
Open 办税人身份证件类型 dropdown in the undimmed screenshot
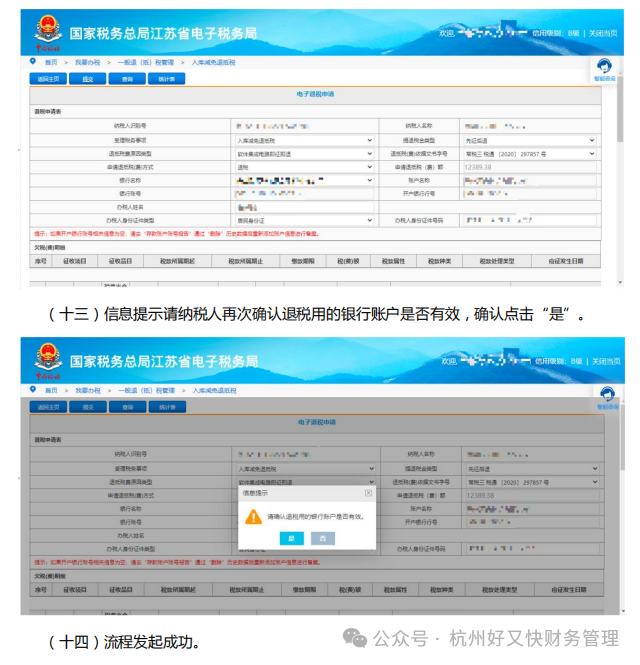(x=305, y=221)
